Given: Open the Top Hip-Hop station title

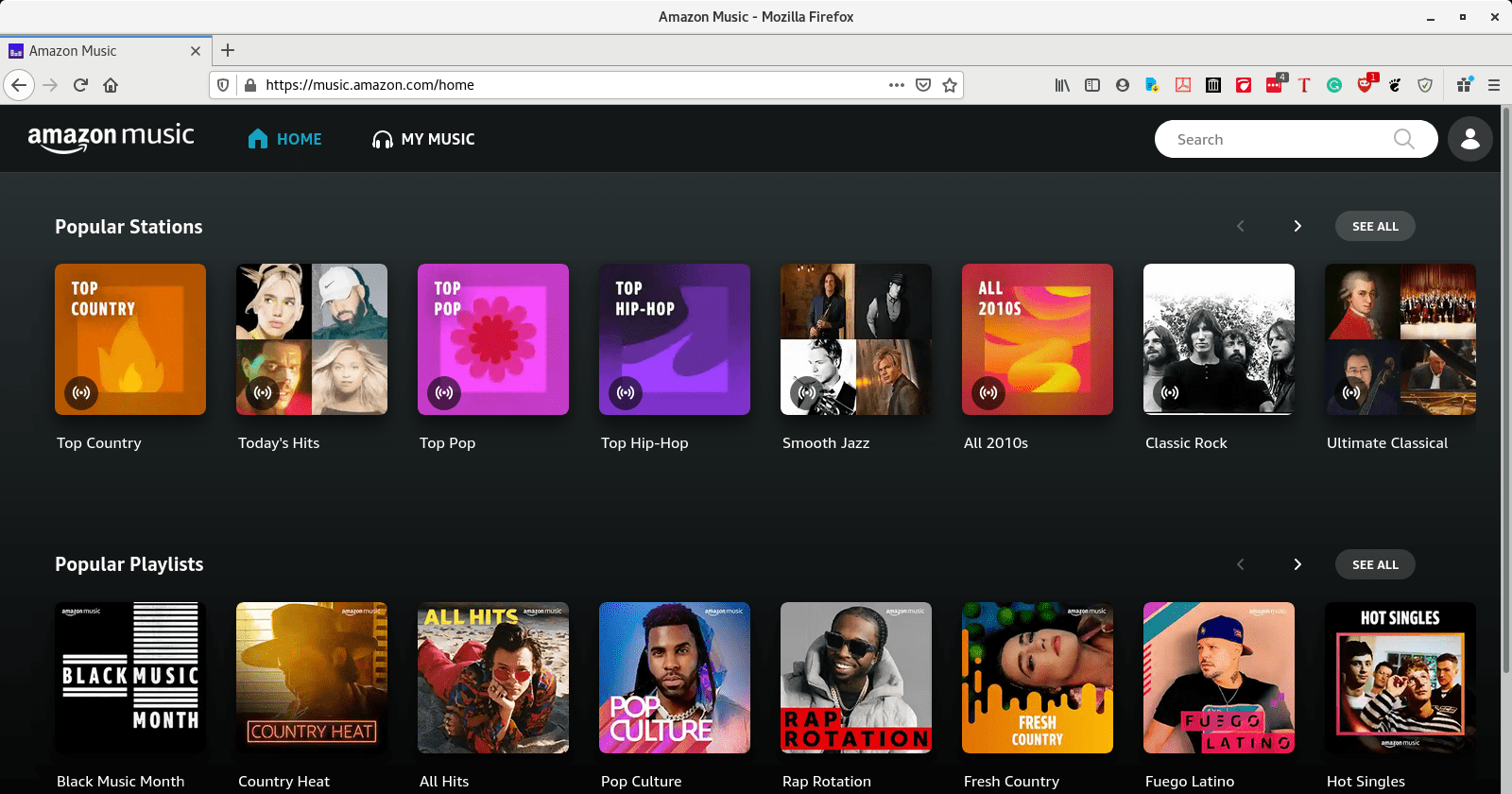Looking at the screenshot, I should pyautogui.click(x=644, y=443).
